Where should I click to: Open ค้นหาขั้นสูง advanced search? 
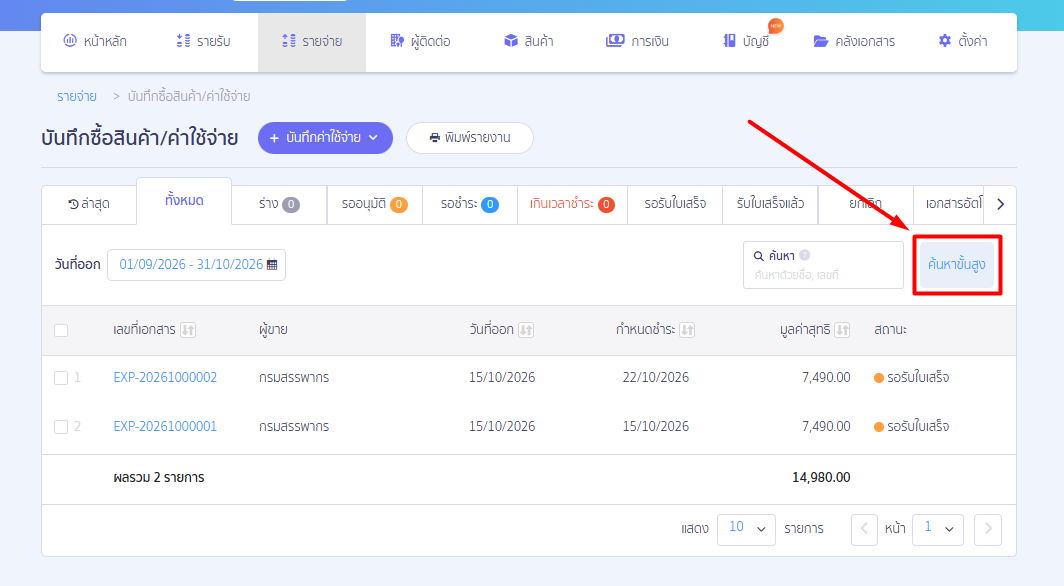(957, 265)
